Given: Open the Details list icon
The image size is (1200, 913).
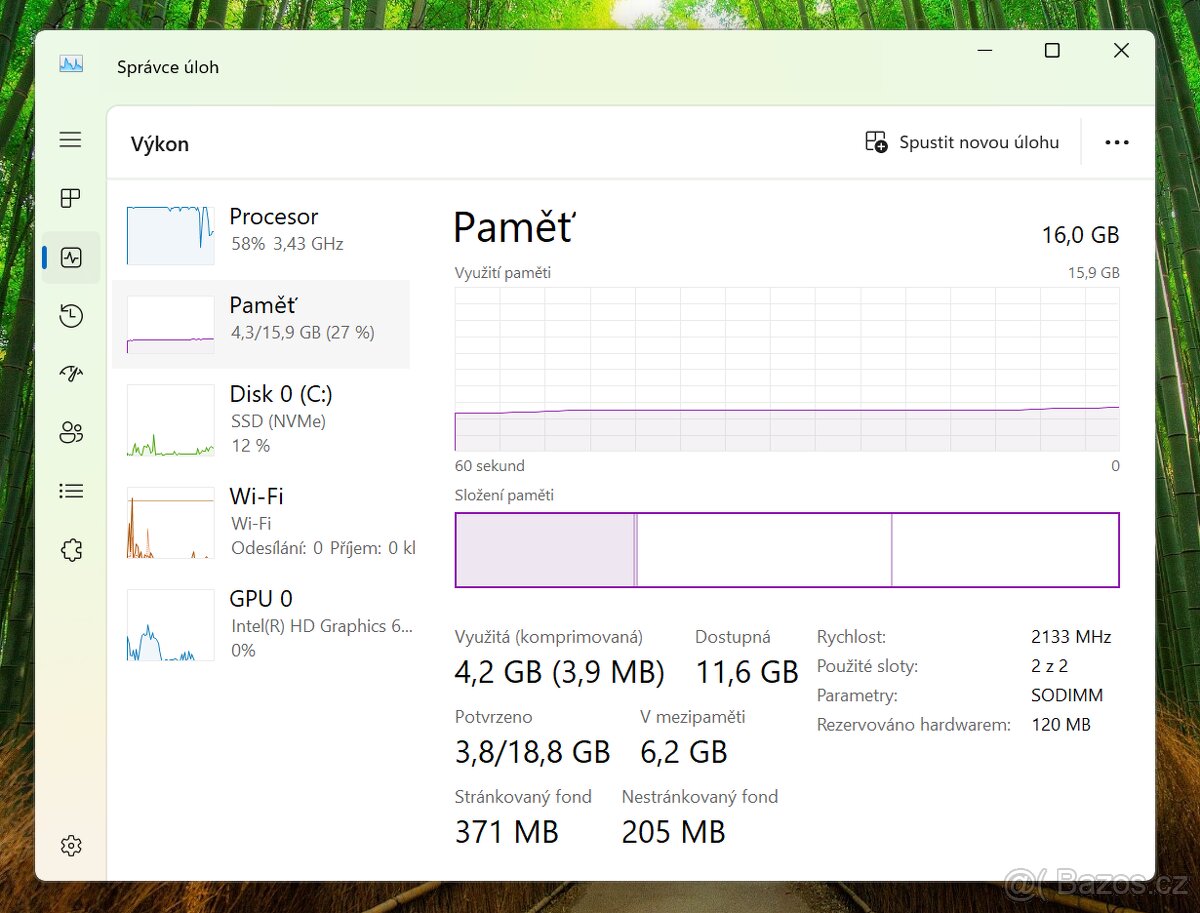Looking at the screenshot, I should click(70, 491).
